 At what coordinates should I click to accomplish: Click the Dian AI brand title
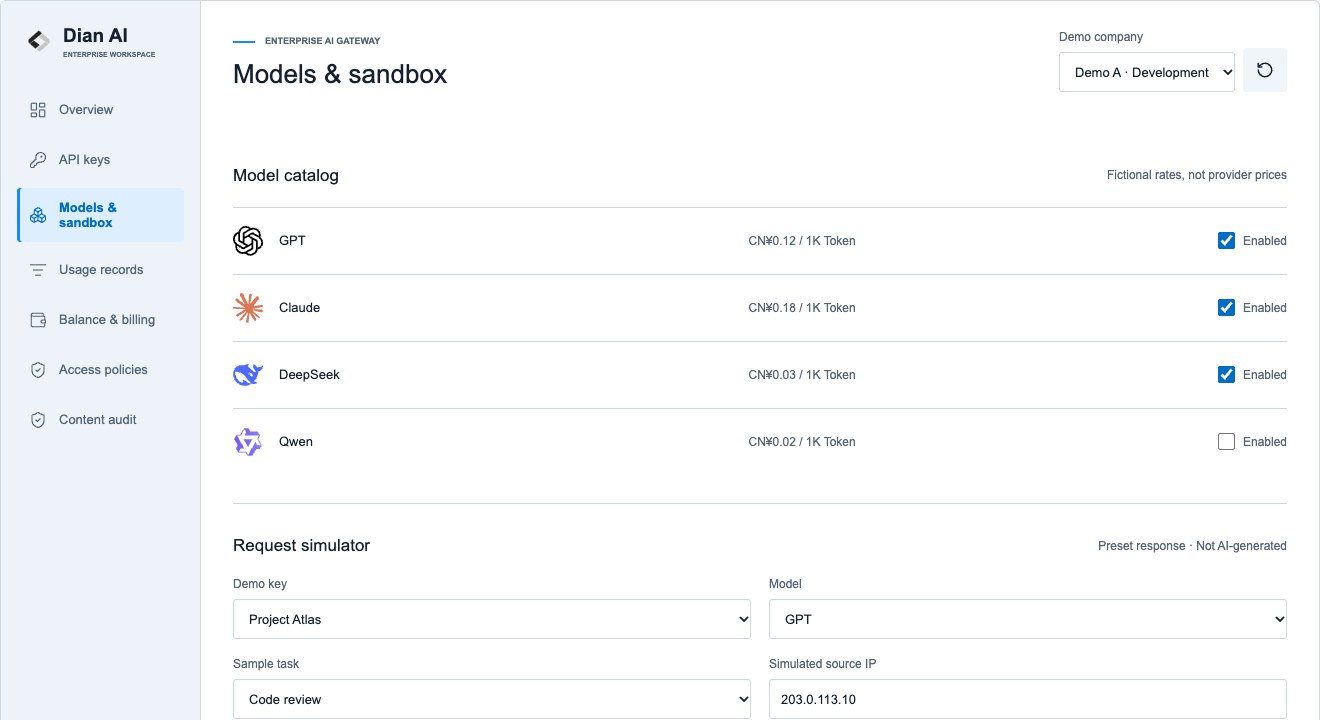pyautogui.click(x=95, y=36)
